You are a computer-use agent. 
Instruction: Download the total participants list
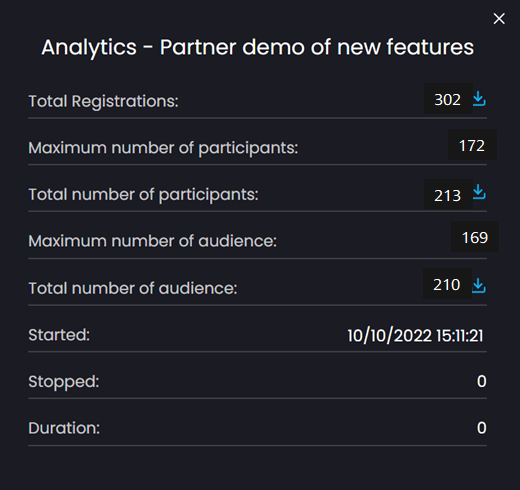coord(479,192)
